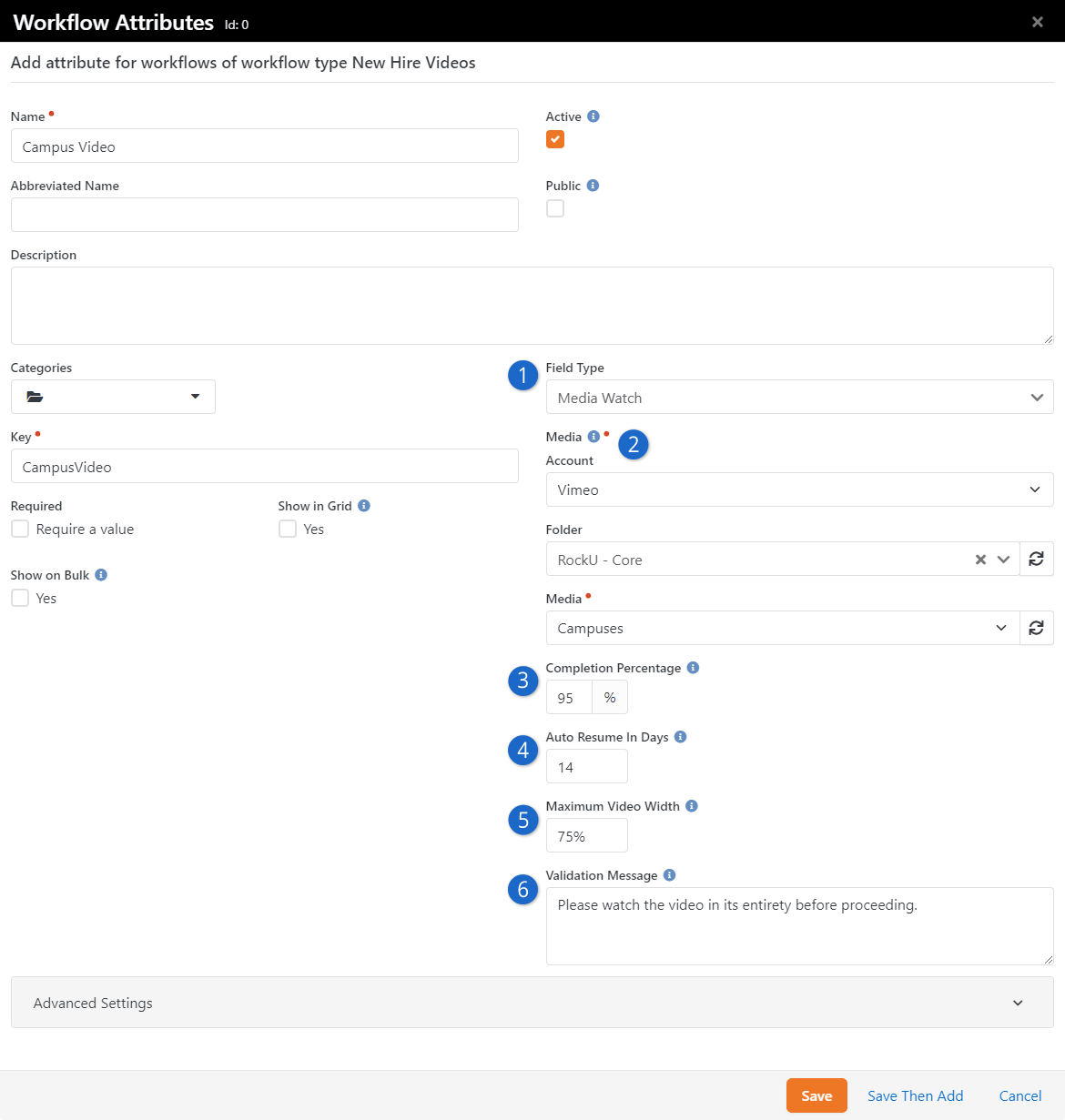Click the Maximum Video Width info icon
1065x1120 pixels.
tap(692, 806)
